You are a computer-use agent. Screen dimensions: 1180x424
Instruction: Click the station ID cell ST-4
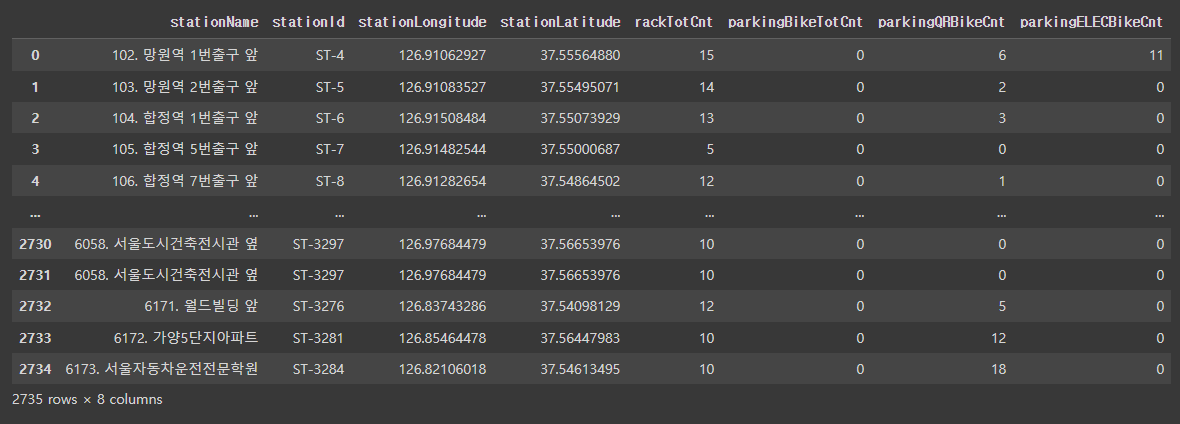click(x=330, y=55)
